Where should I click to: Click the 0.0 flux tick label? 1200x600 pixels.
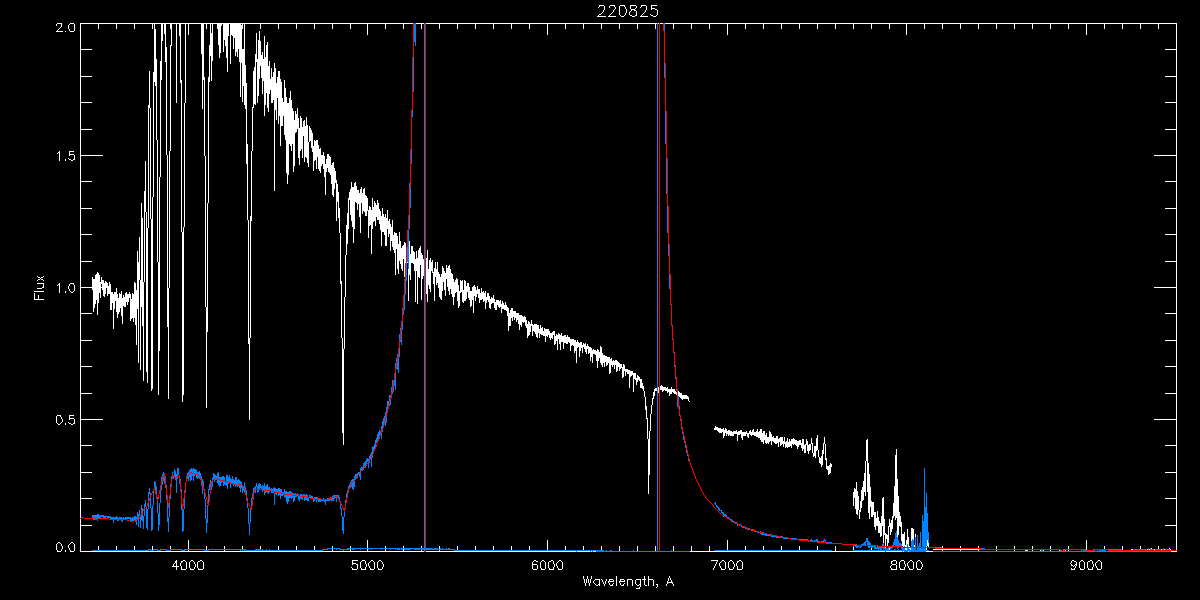(x=65, y=546)
